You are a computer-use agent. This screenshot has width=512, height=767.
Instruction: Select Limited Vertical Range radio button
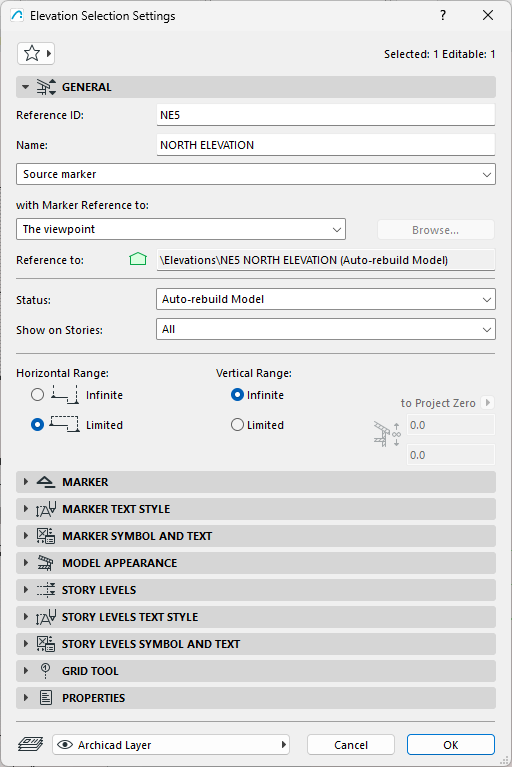click(x=237, y=425)
